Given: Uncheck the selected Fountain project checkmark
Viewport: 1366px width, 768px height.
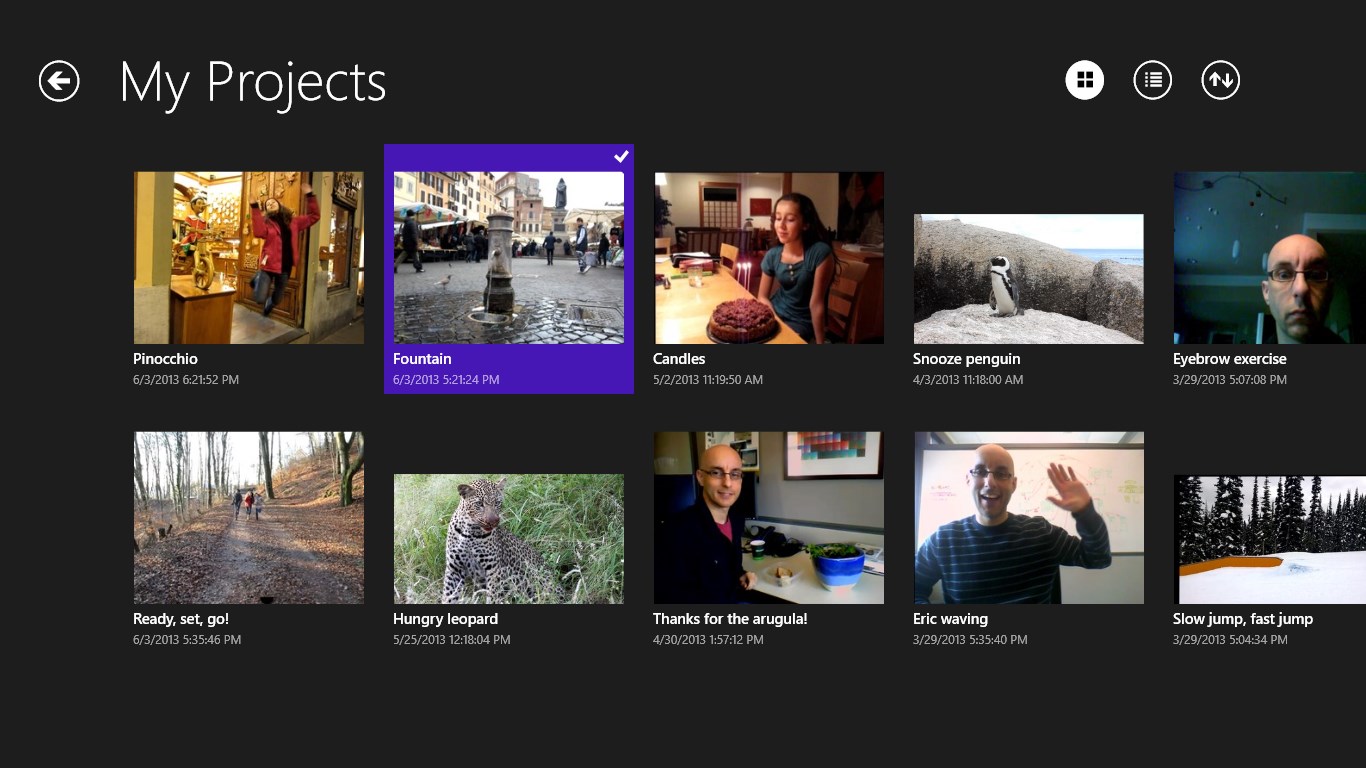Looking at the screenshot, I should coord(621,156).
